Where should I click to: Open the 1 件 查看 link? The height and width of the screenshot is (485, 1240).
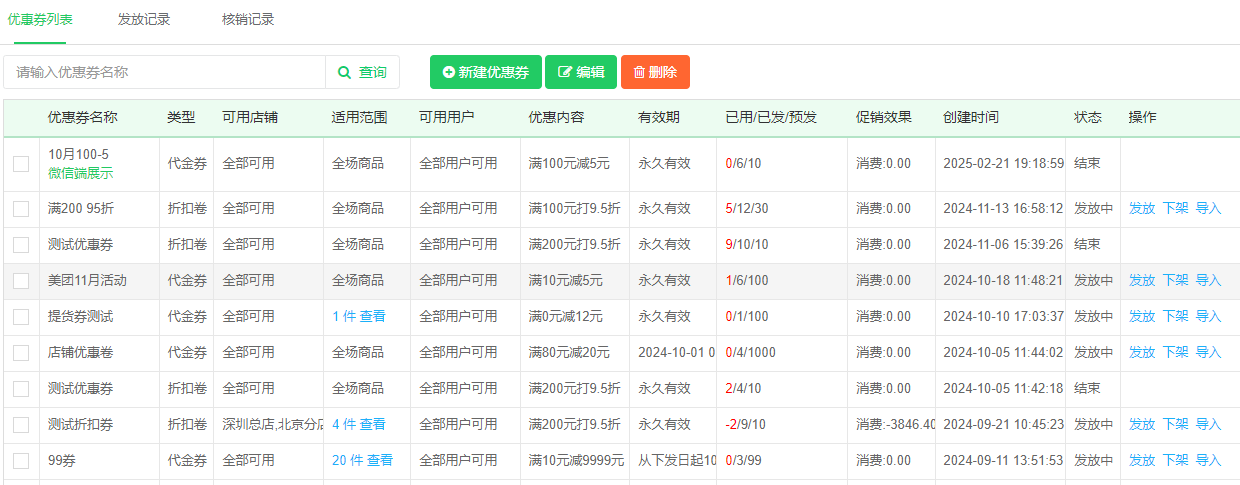(359, 317)
